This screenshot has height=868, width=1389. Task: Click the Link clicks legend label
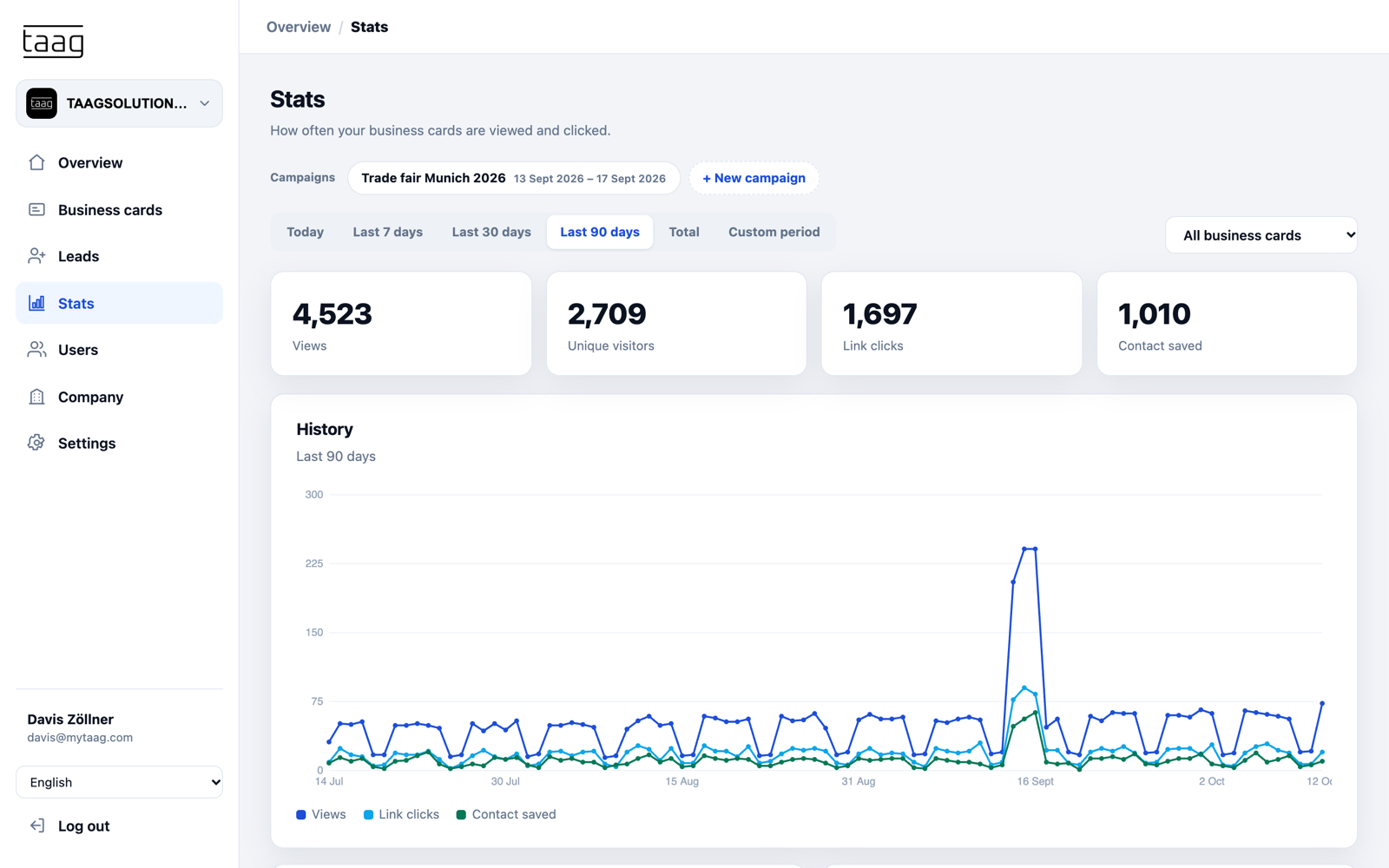pyautogui.click(x=409, y=814)
